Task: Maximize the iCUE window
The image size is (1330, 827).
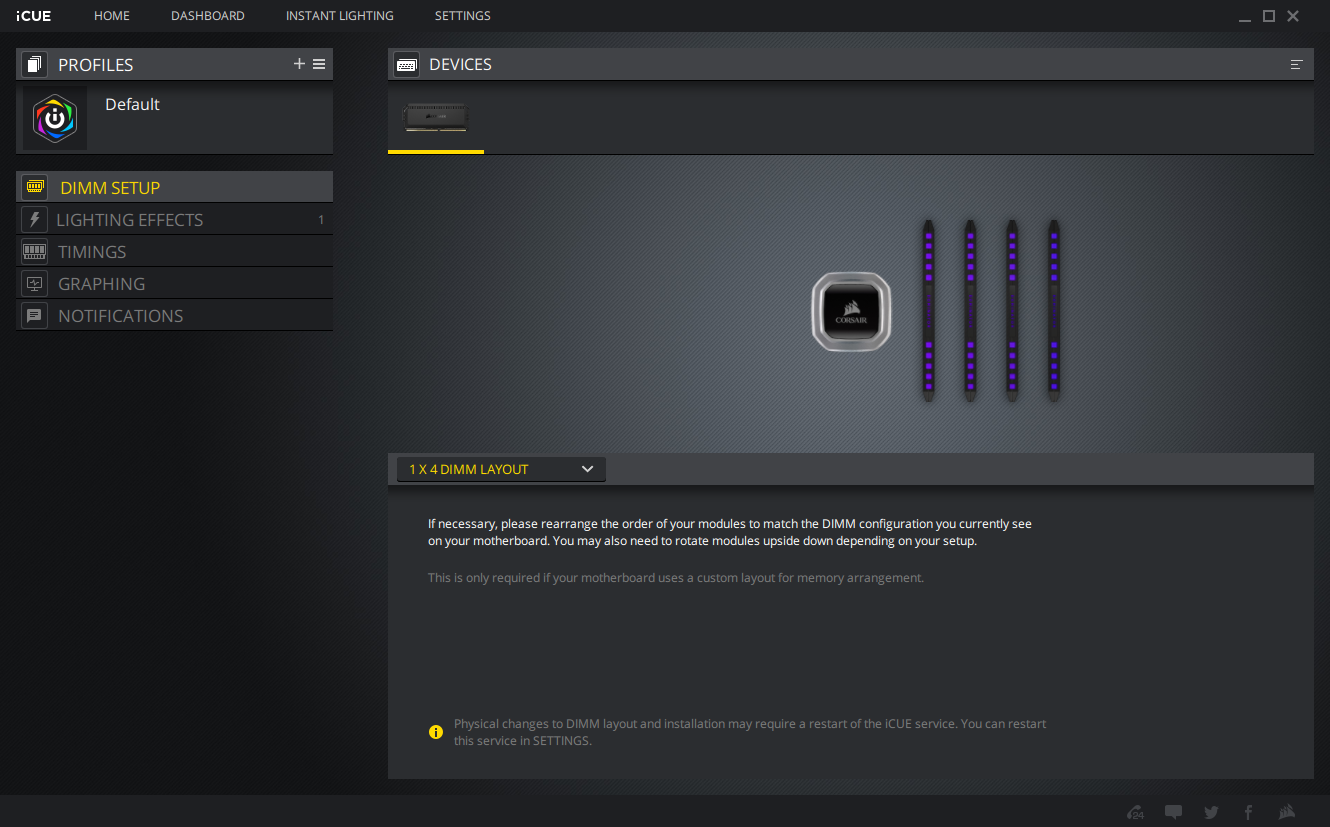Action: click(1269, 16)
